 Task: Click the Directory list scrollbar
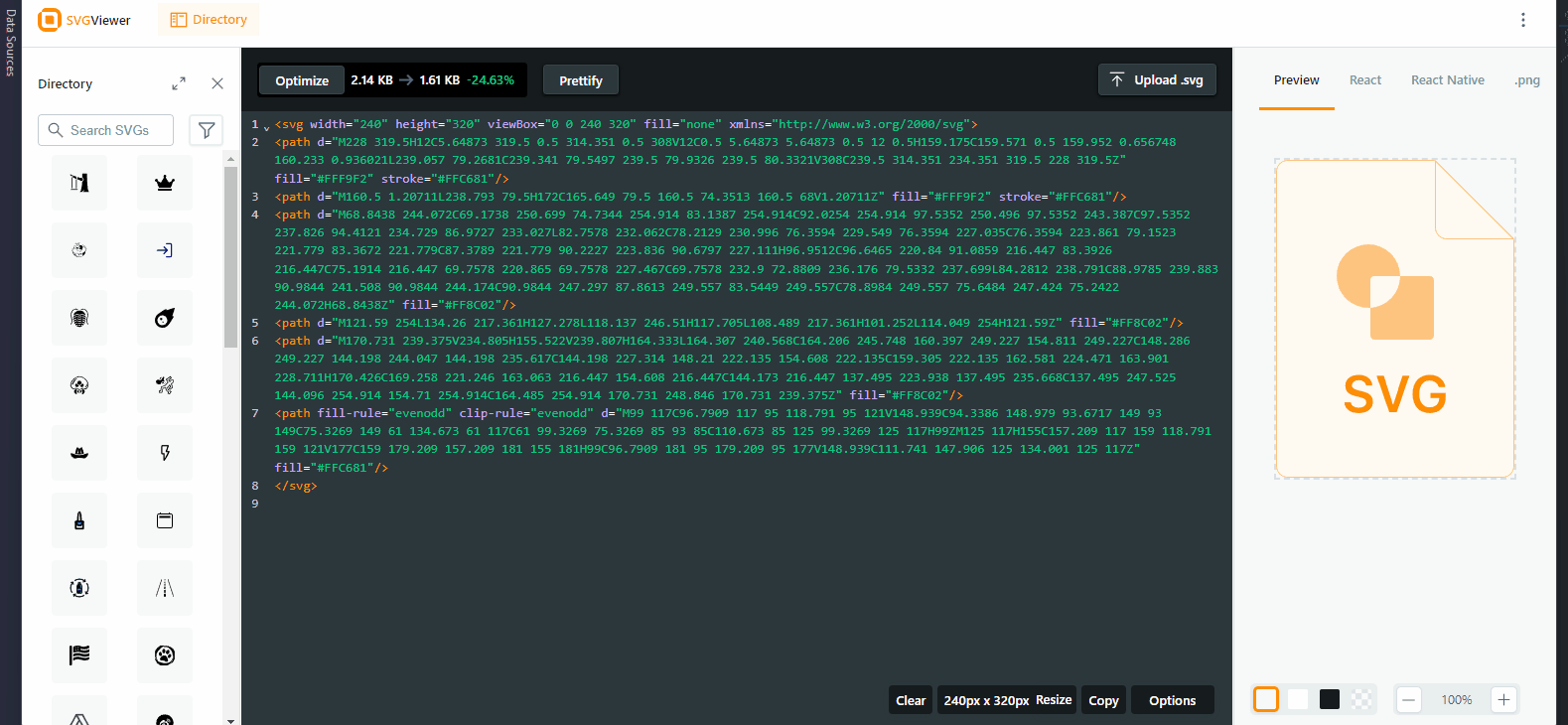coord(230,258)
